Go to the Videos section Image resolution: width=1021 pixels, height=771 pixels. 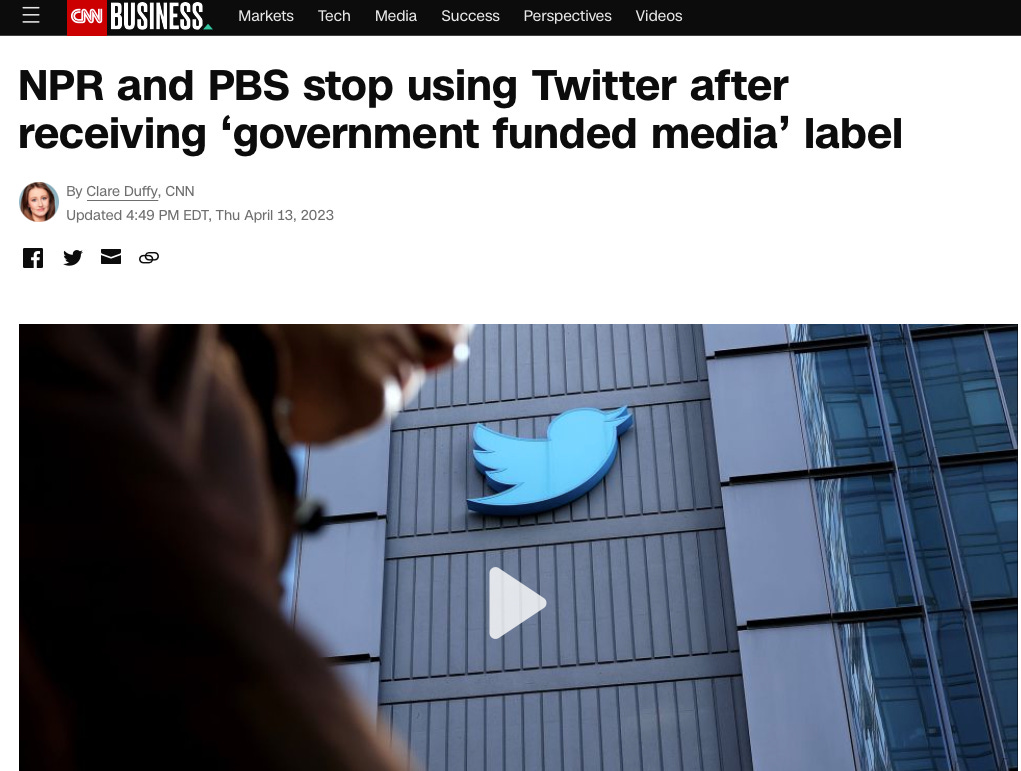point(659,16)
